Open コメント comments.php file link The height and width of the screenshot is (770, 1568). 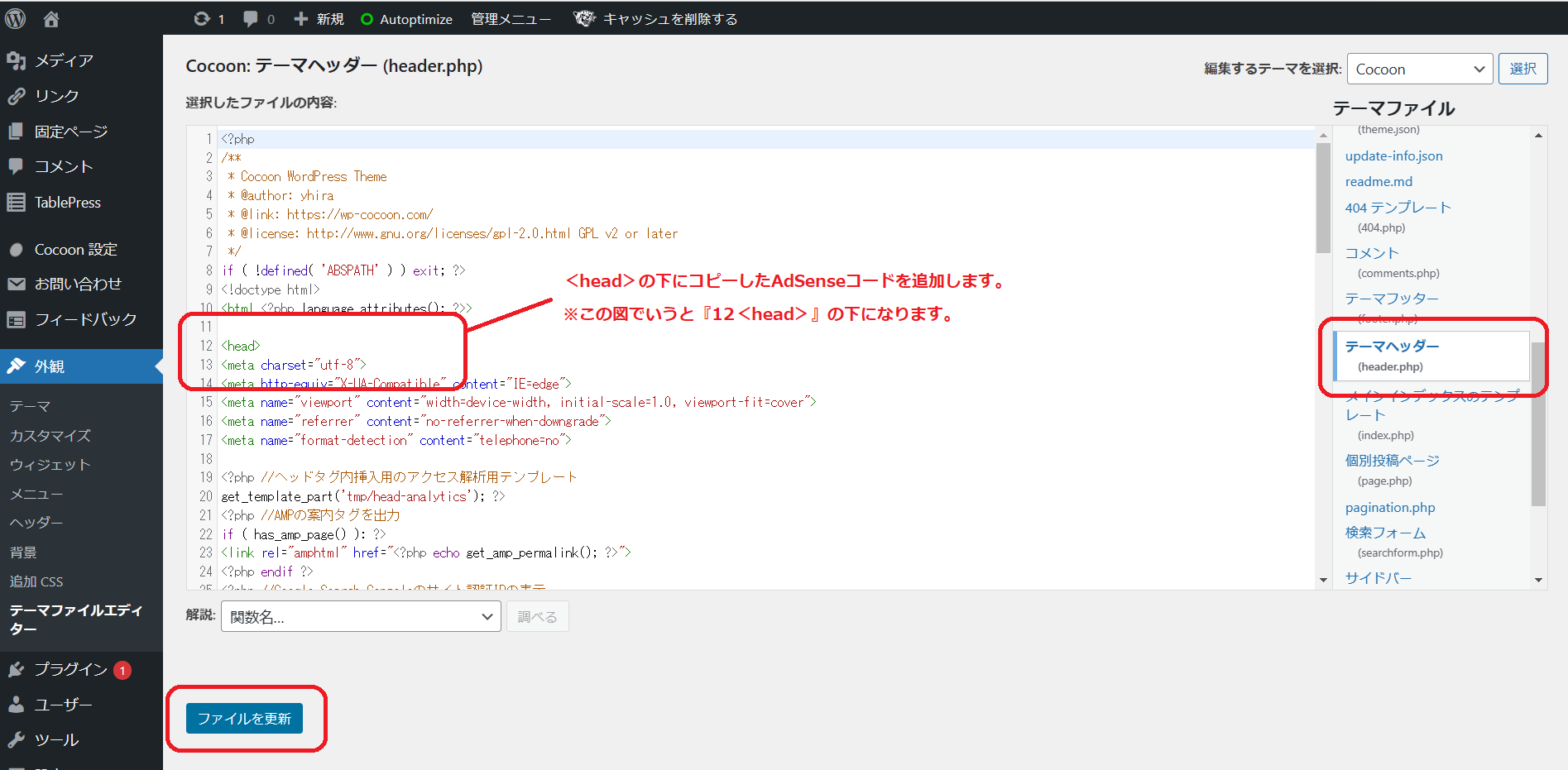point(1372,253)
